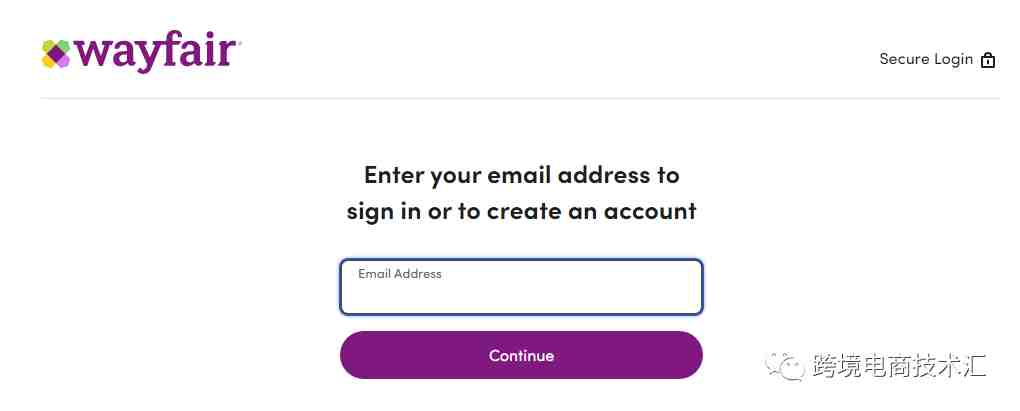Click the heading line 'Enter your email address to'

pyautogui.click(x=521, y=175)
